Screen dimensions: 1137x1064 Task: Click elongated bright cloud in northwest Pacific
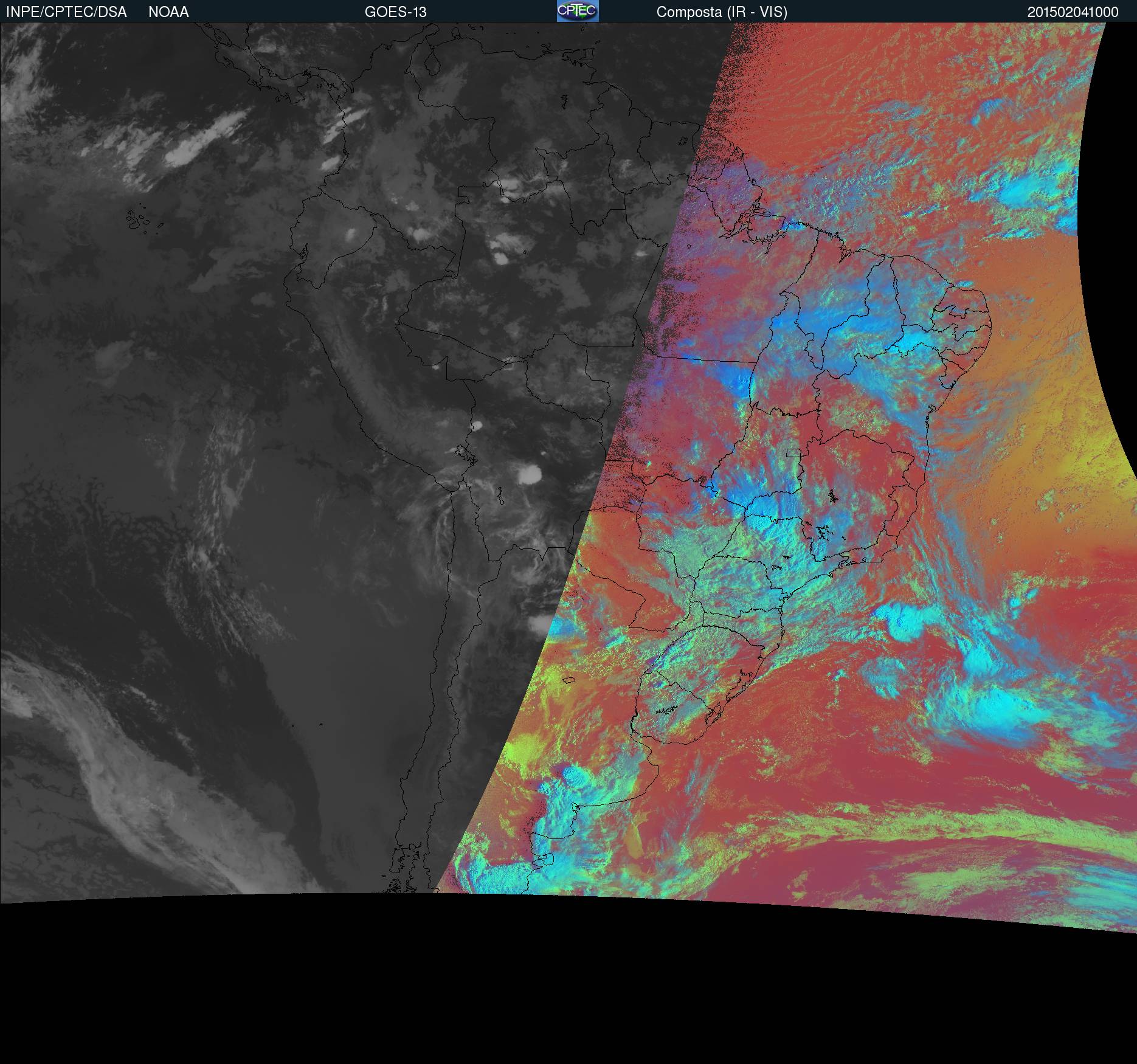coord(207,137)
